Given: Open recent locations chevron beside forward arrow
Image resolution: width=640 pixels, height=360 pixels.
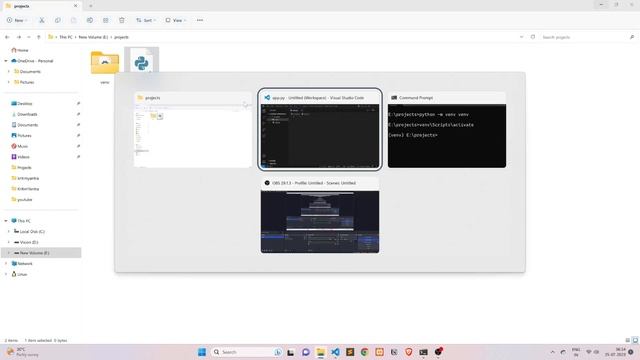Looking at the screenshot, I should 29,37.
